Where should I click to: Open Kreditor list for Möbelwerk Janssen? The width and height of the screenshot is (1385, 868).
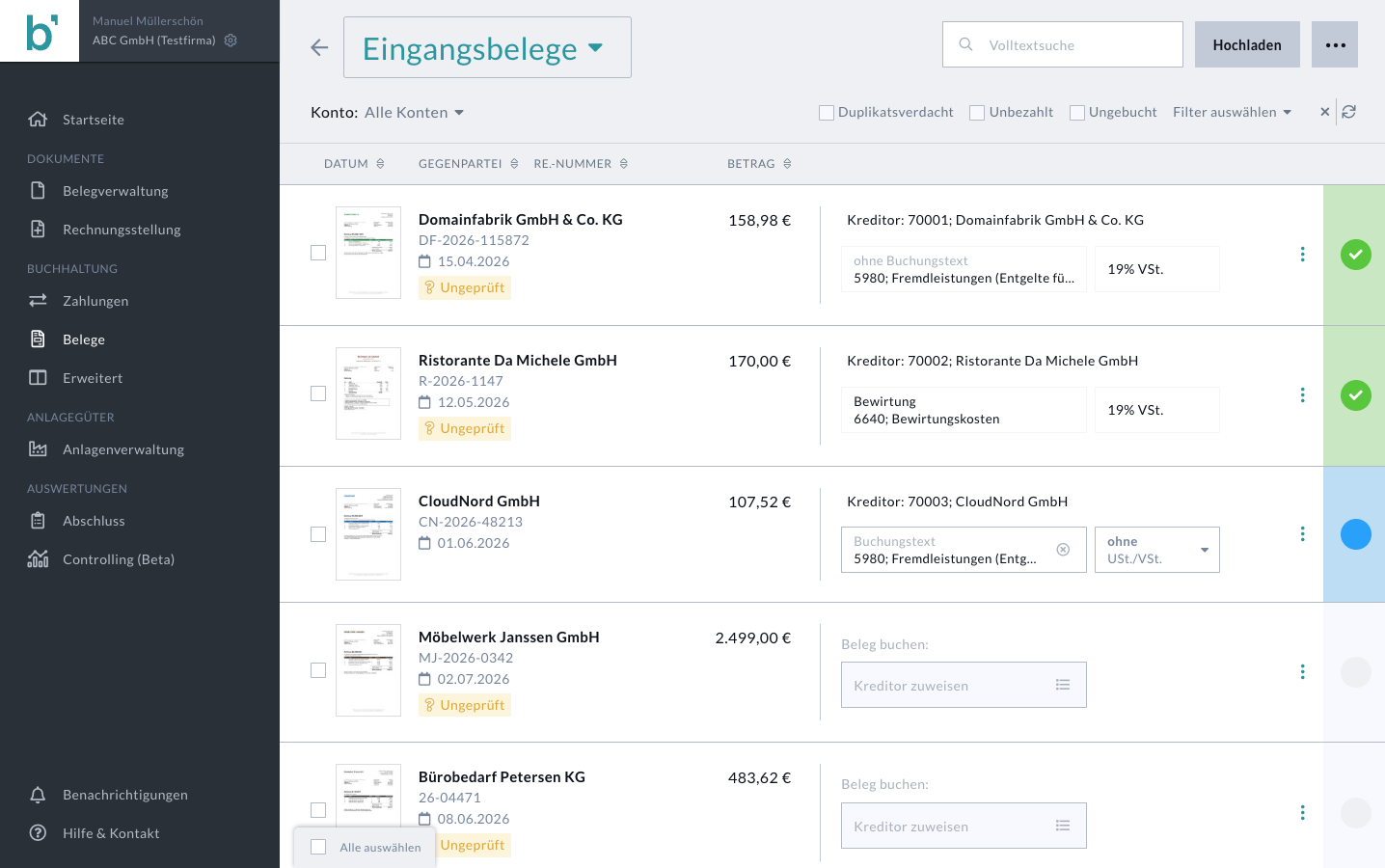[1063, 685]
